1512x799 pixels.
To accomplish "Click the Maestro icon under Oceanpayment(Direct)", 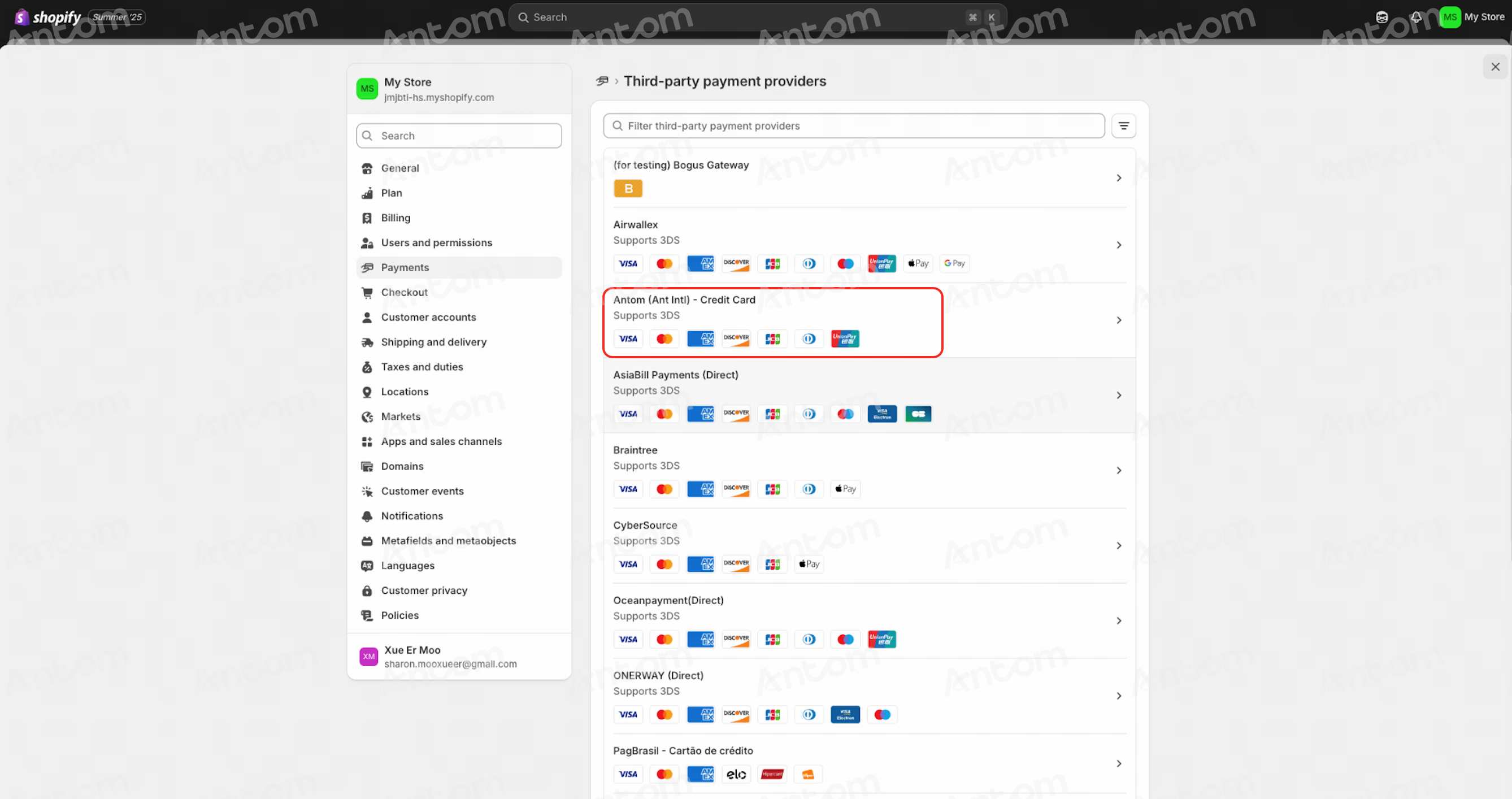I will 845,639.
